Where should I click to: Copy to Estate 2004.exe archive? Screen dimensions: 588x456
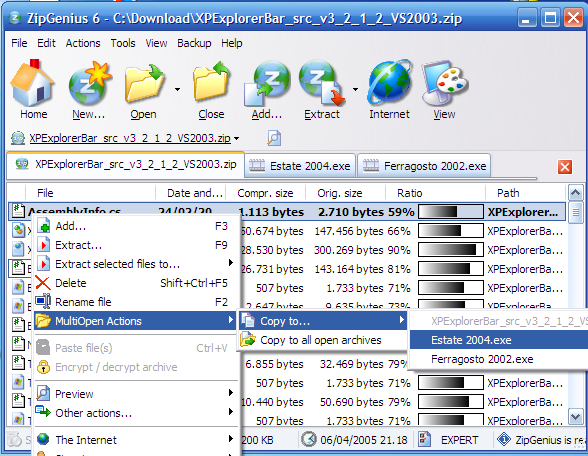tap(499, 340)
